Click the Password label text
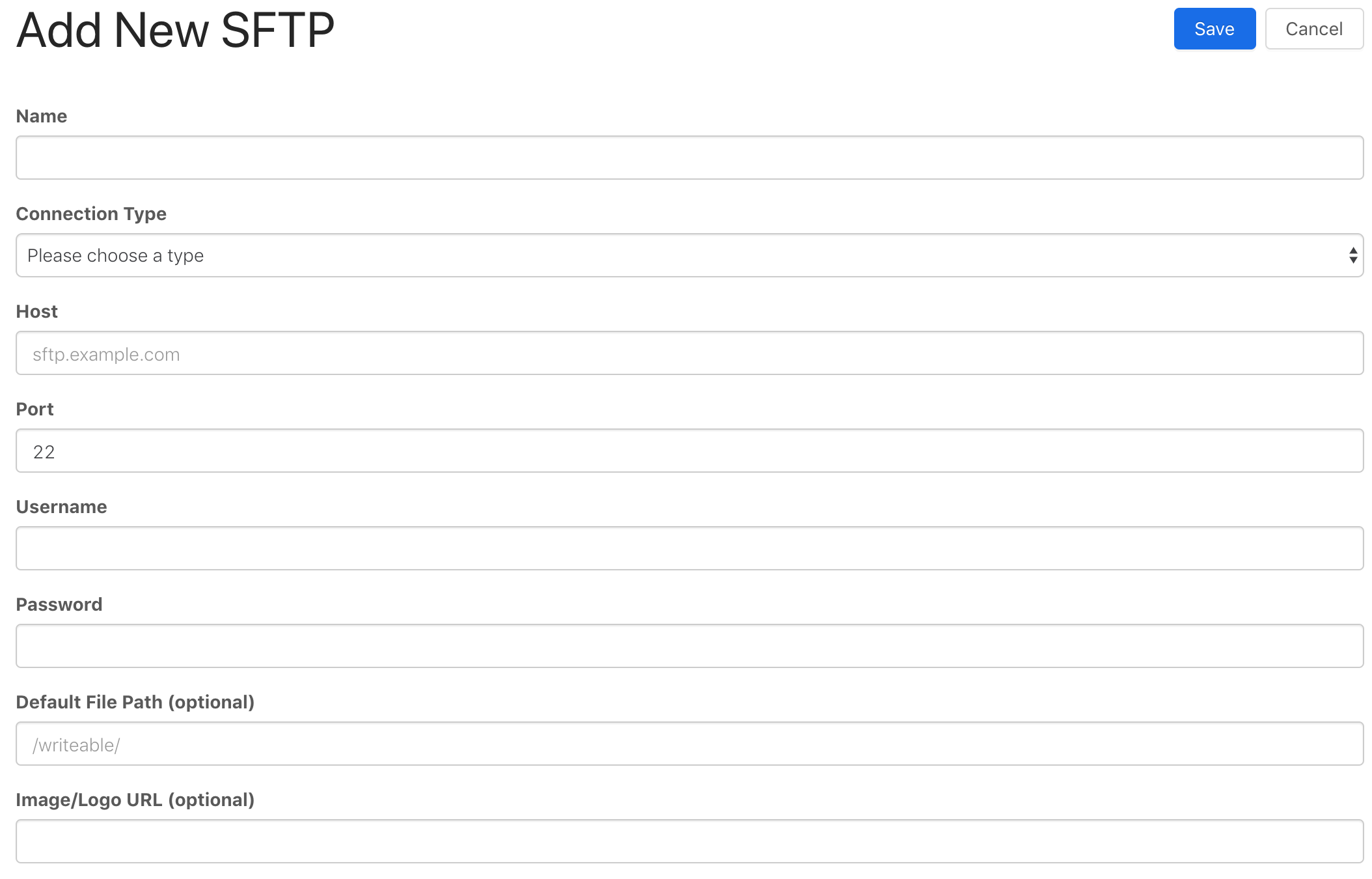This screenshot has height=879, width=1372. click(59, 604)
